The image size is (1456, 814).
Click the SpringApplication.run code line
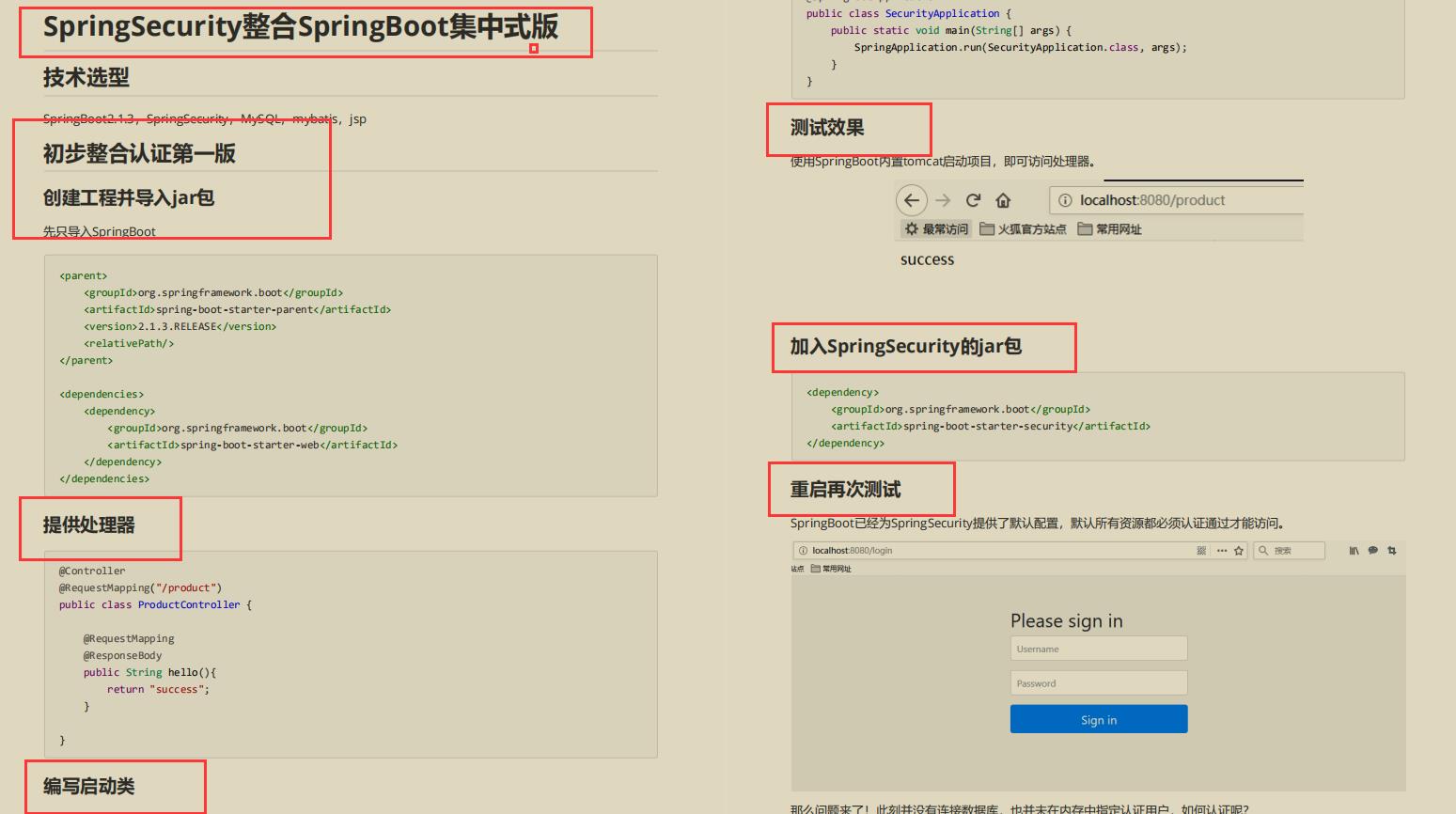(x=1021, y=48)
